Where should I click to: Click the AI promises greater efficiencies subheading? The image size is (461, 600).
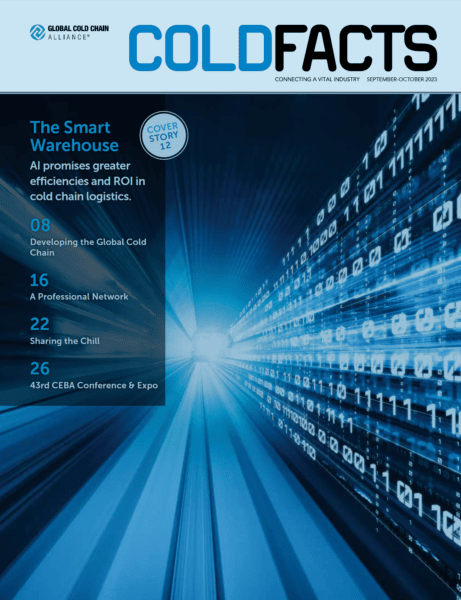click(88, 181)
